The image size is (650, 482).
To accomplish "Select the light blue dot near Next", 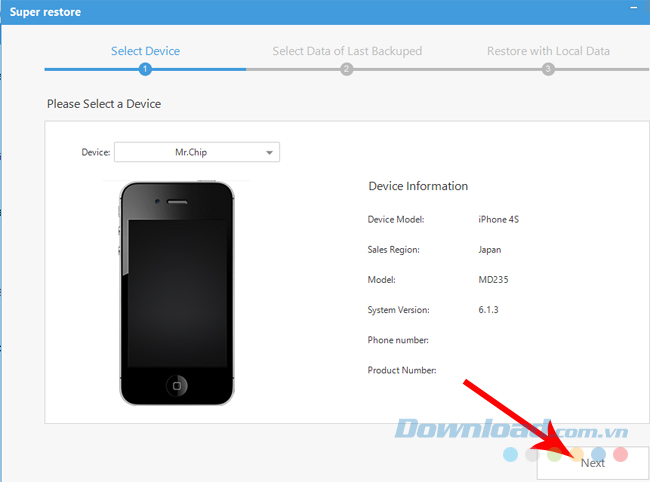I will pyautogui.click(x=511, y=454).
